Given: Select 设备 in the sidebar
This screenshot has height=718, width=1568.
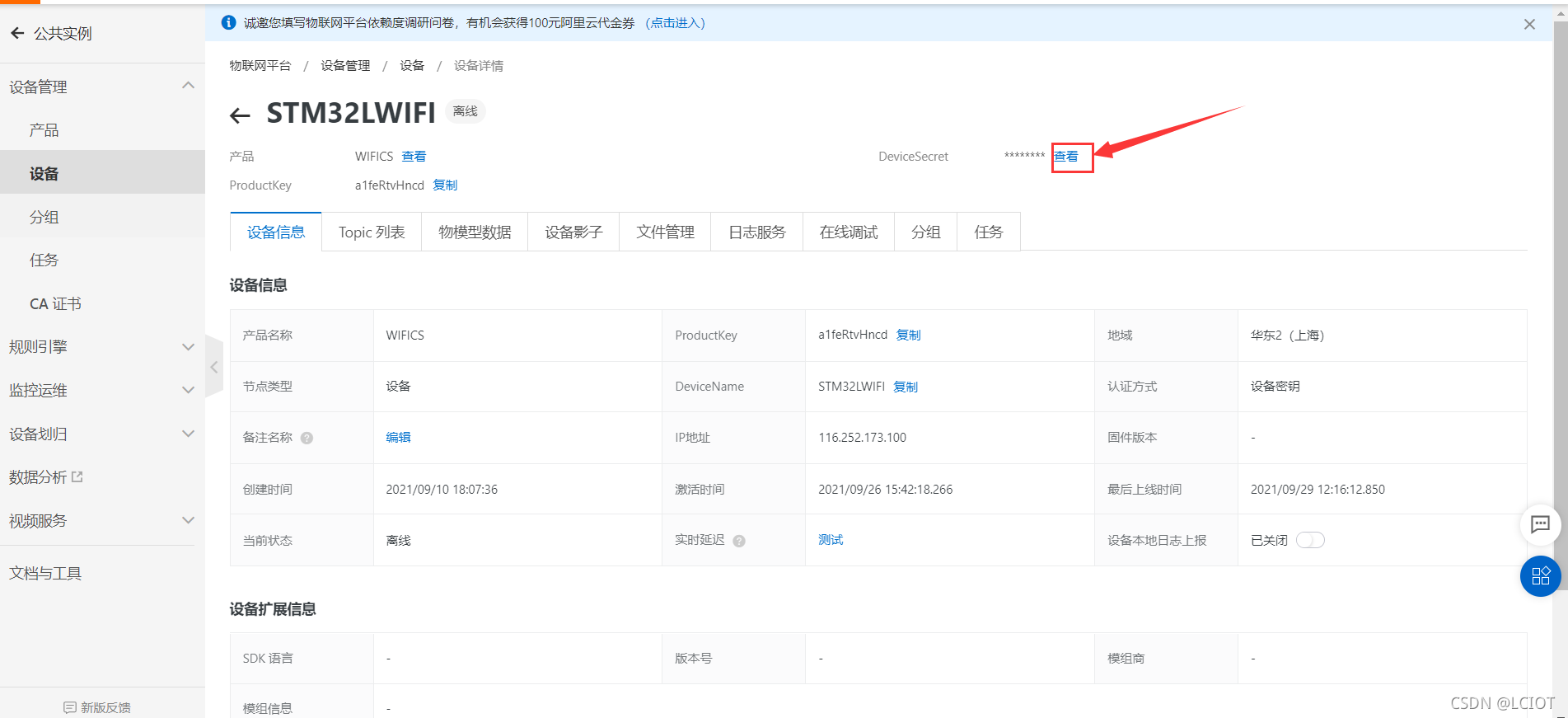Looking at the screenshot, I should point(102,173).
